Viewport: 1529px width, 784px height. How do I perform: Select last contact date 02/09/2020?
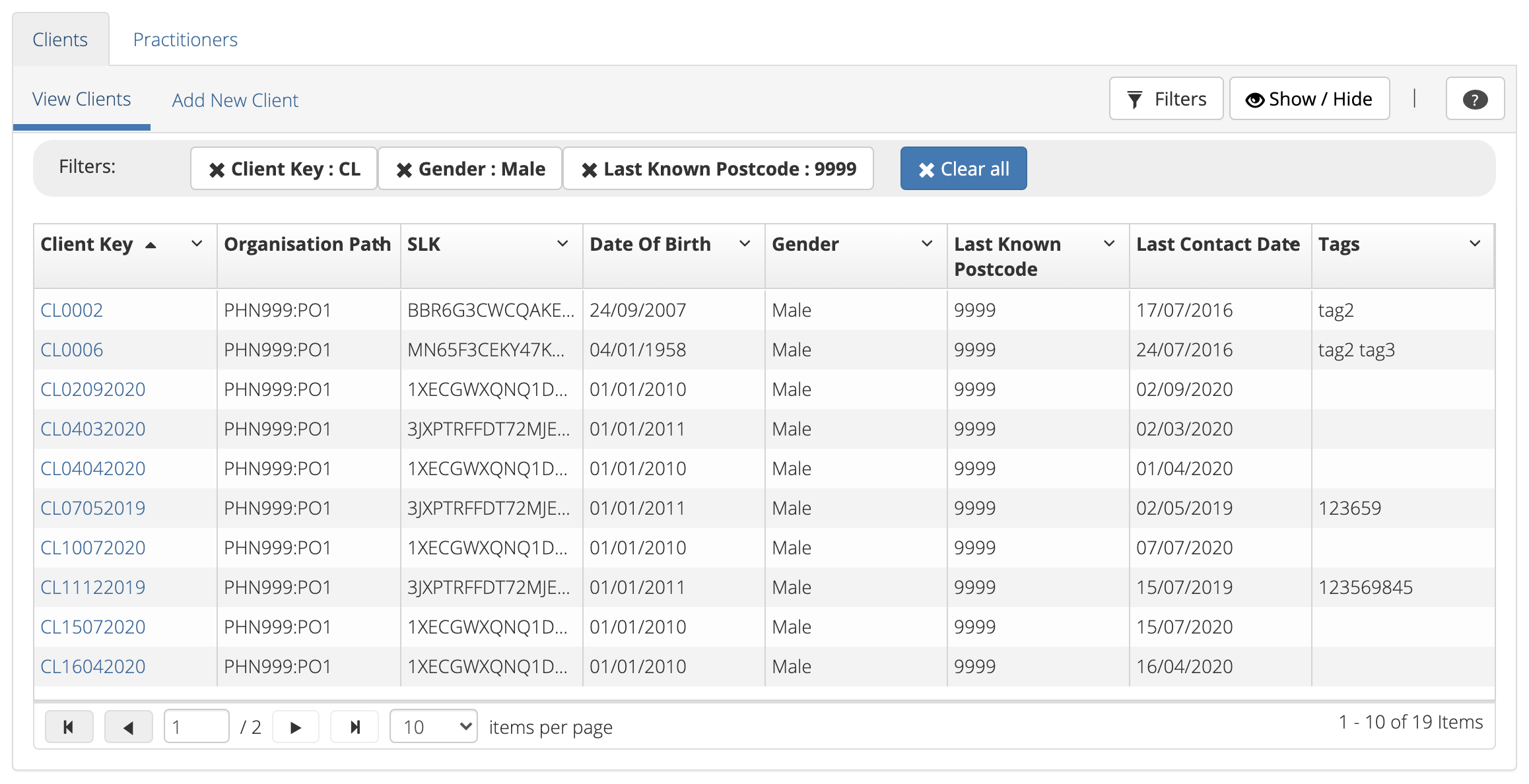pos(1184,389)
